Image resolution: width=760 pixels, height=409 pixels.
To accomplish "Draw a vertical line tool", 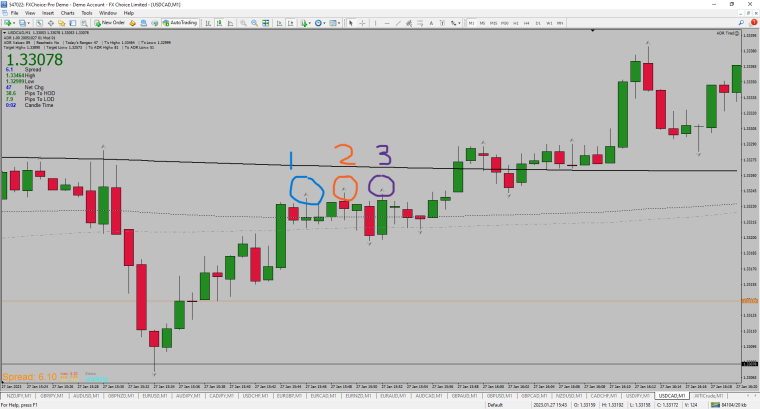I will click(375, 23).
